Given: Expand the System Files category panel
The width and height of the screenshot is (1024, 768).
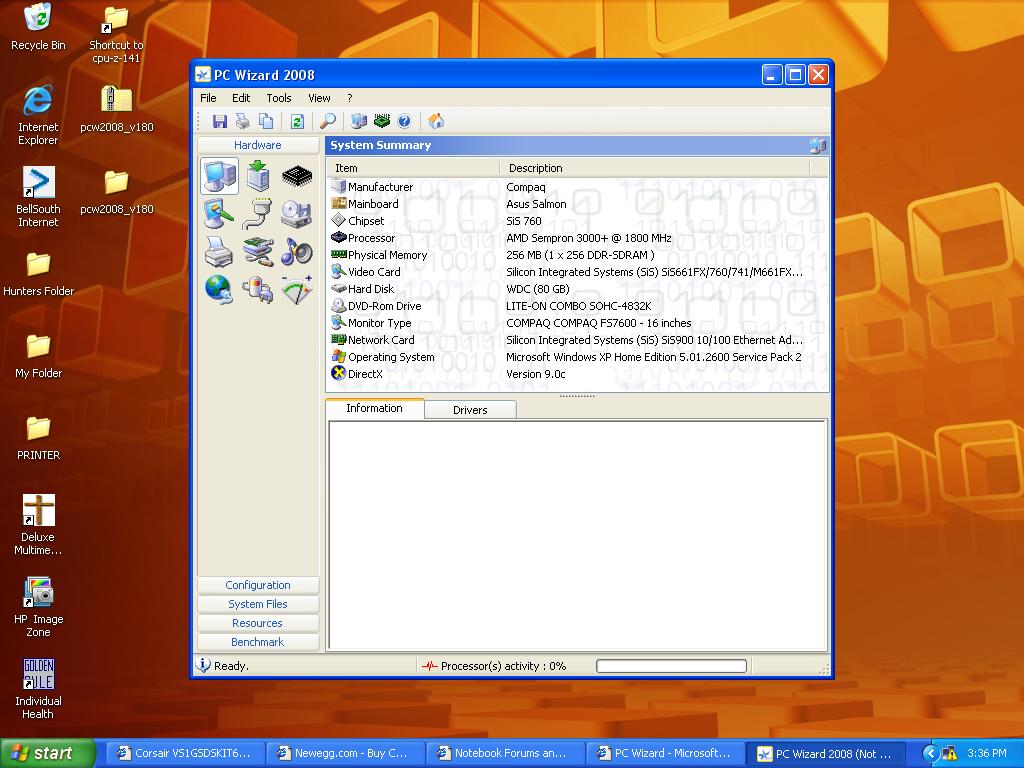Looking at the screenshot, I should pyautogui.click(x=258, y=604).
